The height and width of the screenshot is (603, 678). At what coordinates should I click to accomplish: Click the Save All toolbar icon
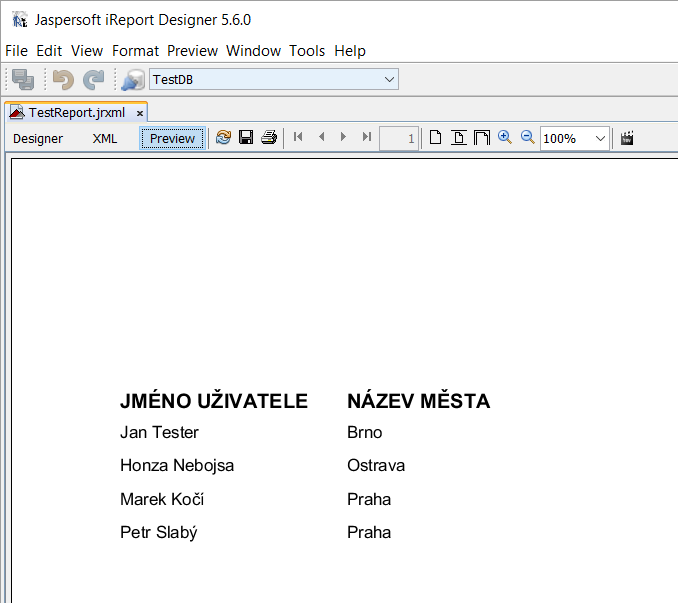(x=22, y=80)
